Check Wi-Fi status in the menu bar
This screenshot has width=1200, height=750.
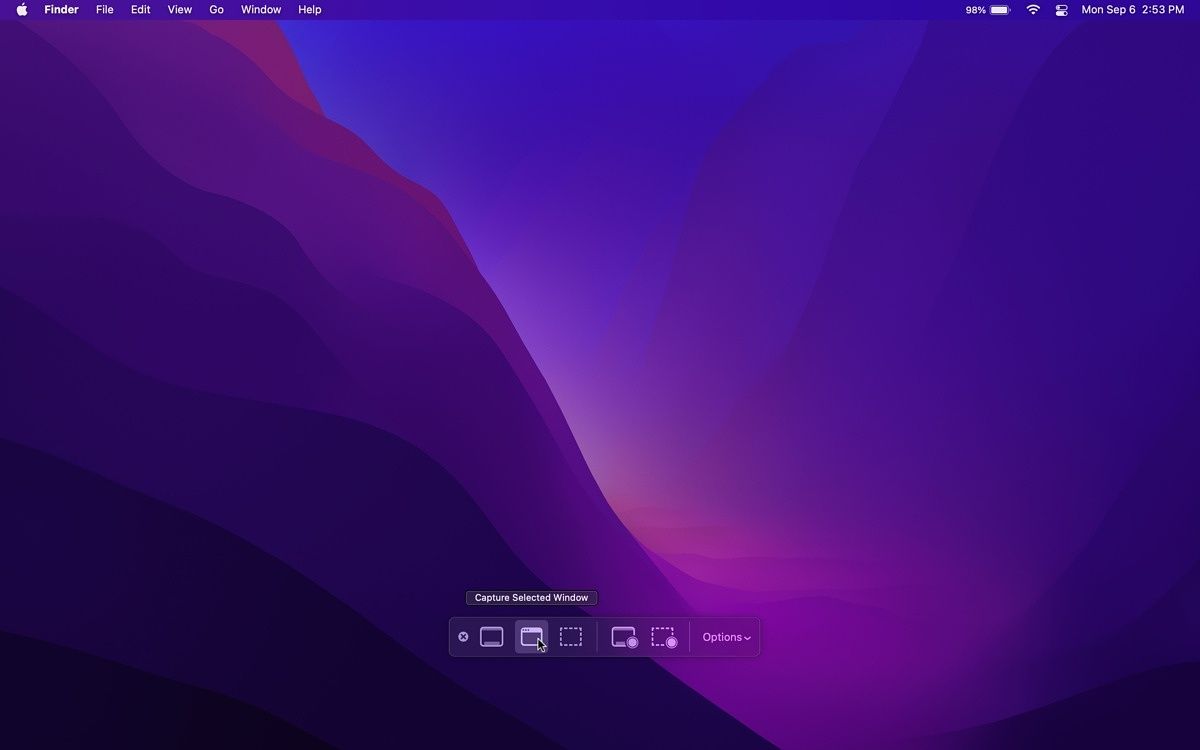point(1032,9)
